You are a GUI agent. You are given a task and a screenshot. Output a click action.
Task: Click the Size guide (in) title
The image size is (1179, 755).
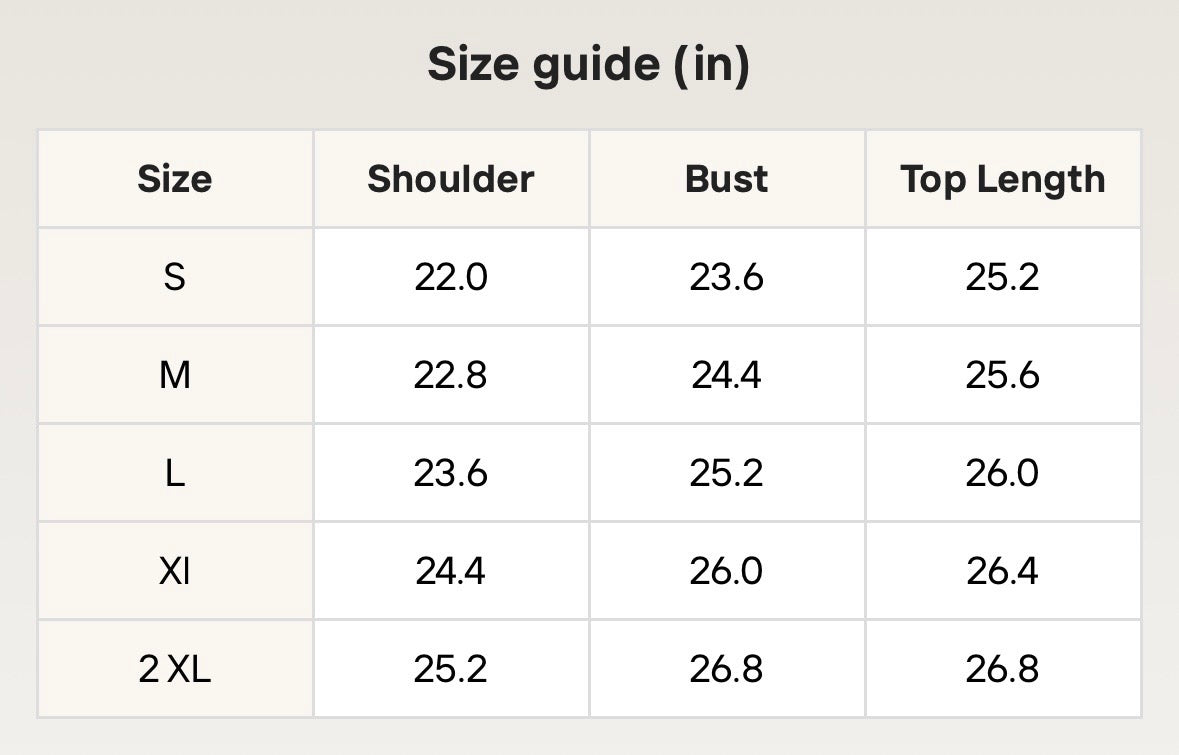coord(589,65)
